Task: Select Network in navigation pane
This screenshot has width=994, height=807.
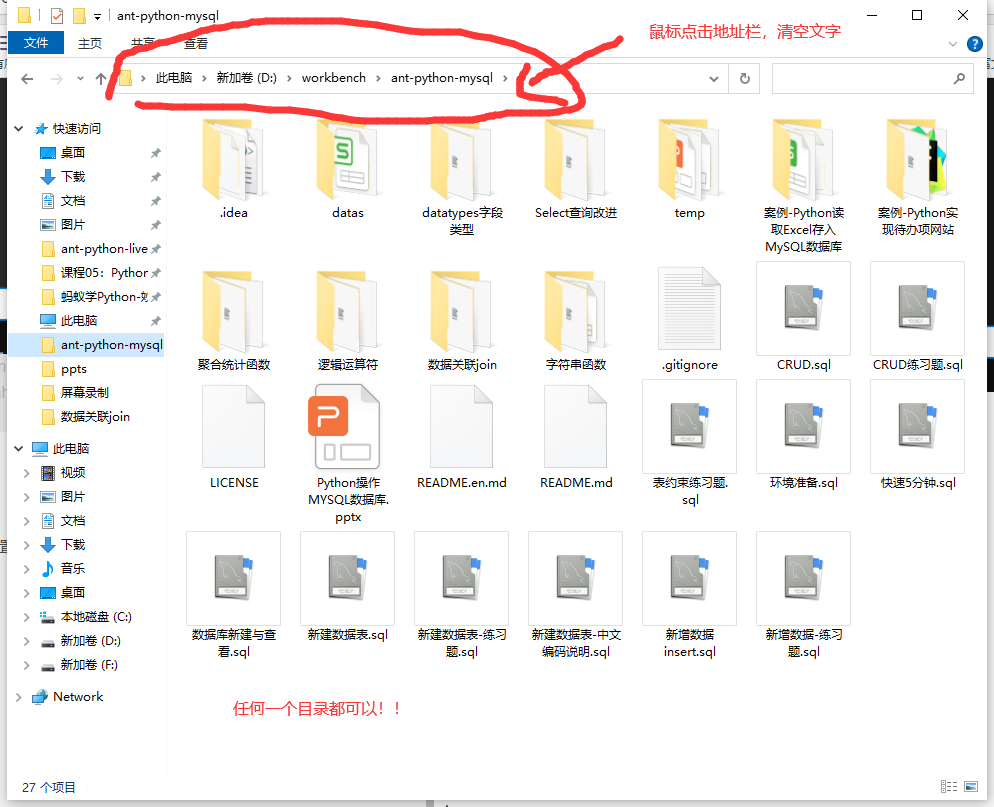Action: [x=78, y=697]
